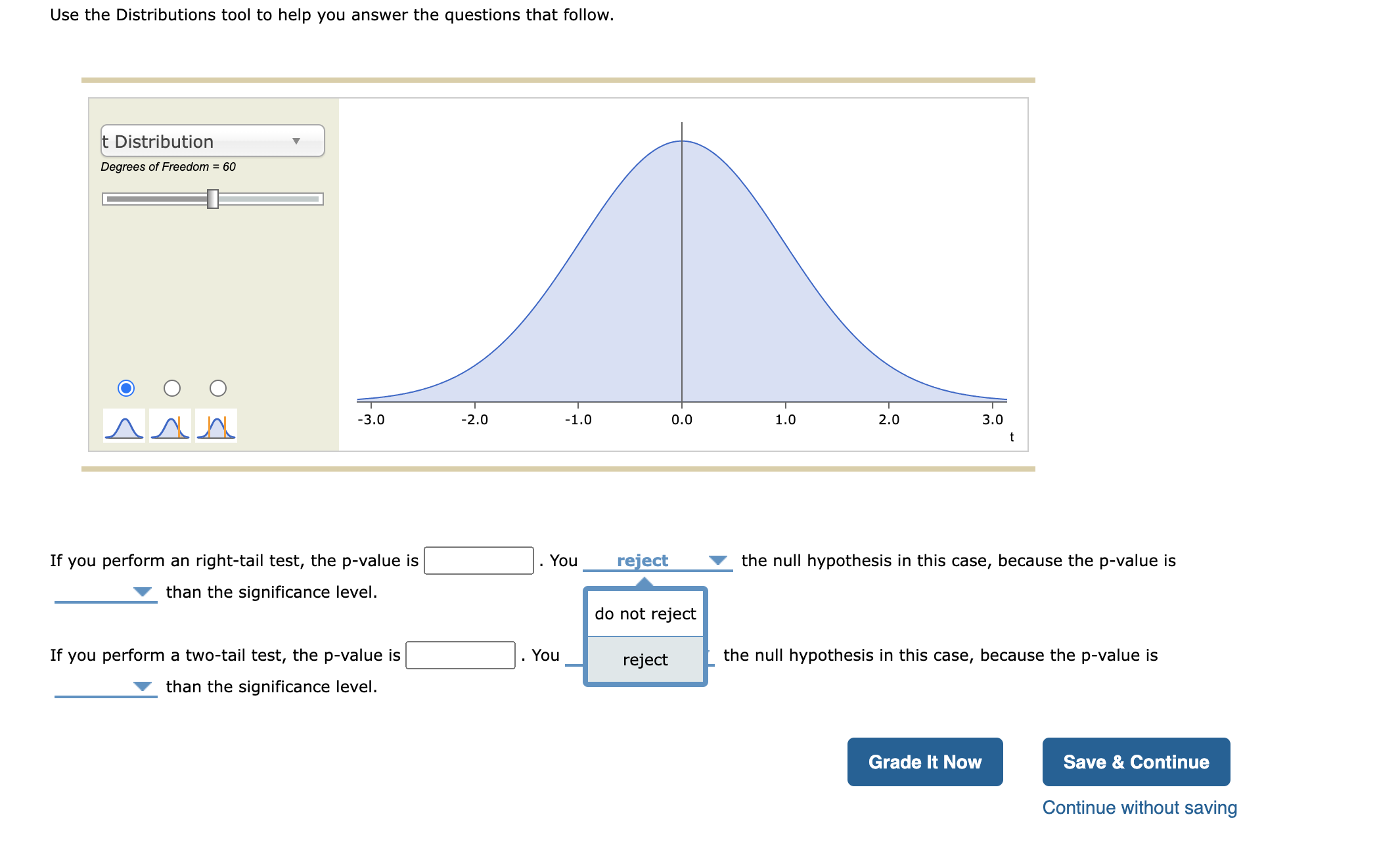The width and height of the screenshot is (1400, 846).
Task: Adjust the Degrees of Freedom slider handle
Action: point(213,198)
